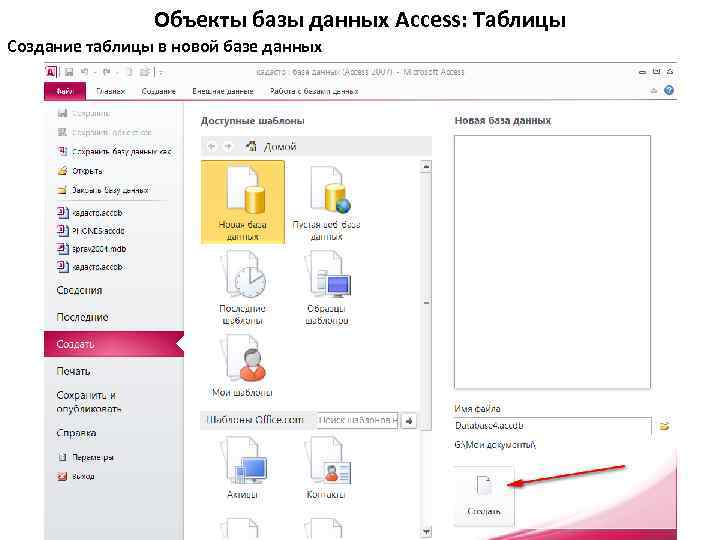Image resolution: width=720 pixels, height=540 pixels.
Task: Click the back arrow in templates navigation
Action: pos(211,146)
